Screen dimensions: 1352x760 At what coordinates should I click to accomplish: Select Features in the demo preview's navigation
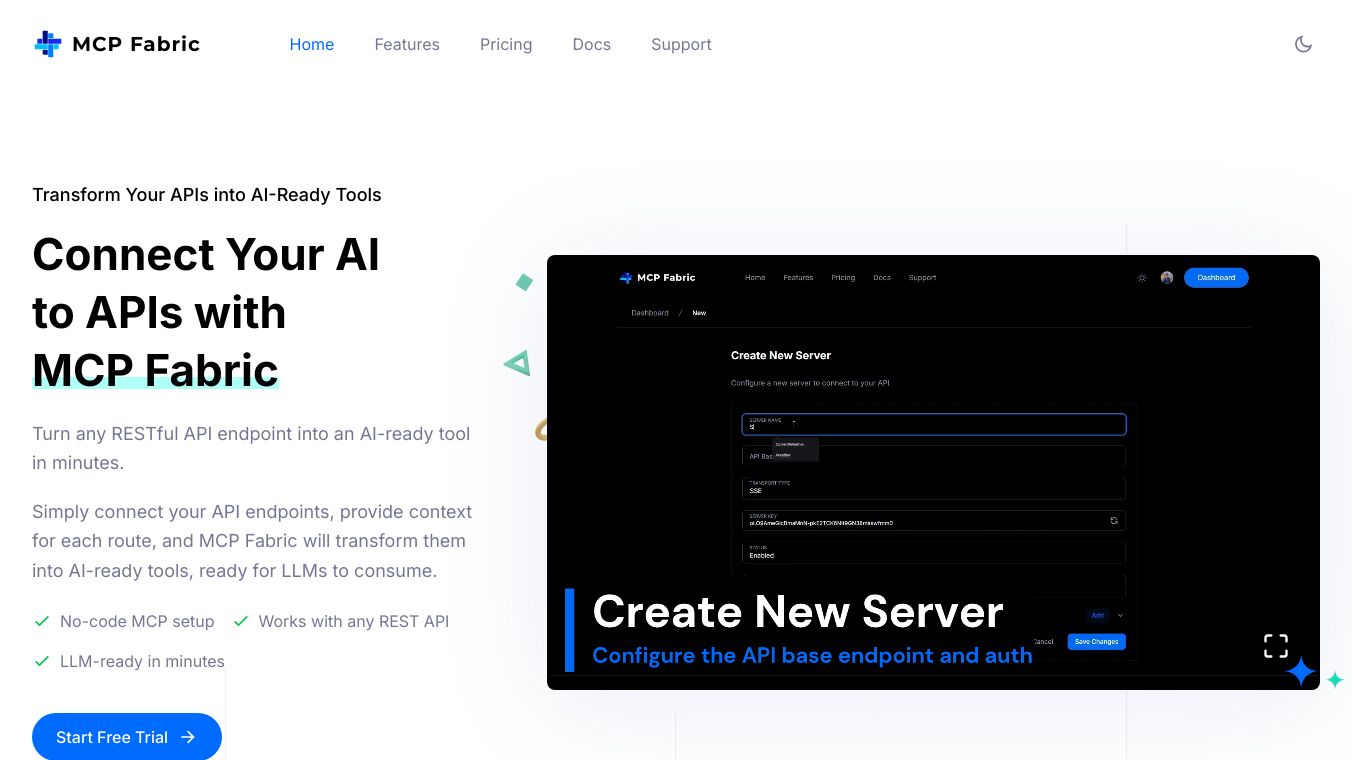coord(798,278)
